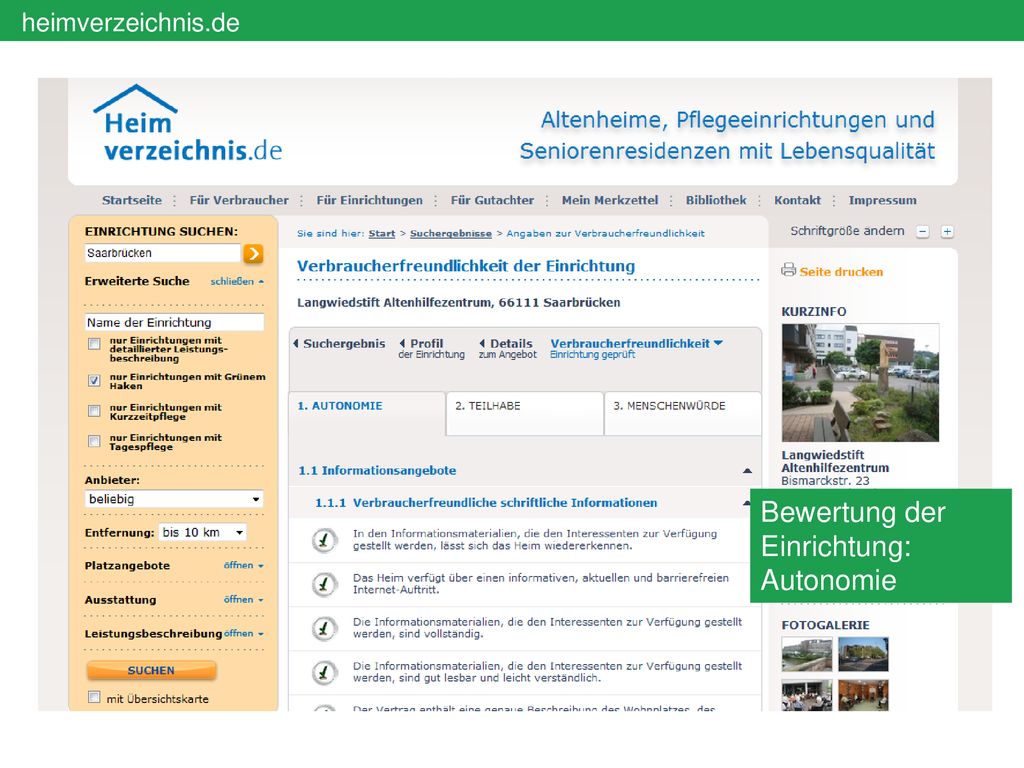
Task: Open the Entfernung 'bis 10 km' dropdown
Action: tap(203, 533)
